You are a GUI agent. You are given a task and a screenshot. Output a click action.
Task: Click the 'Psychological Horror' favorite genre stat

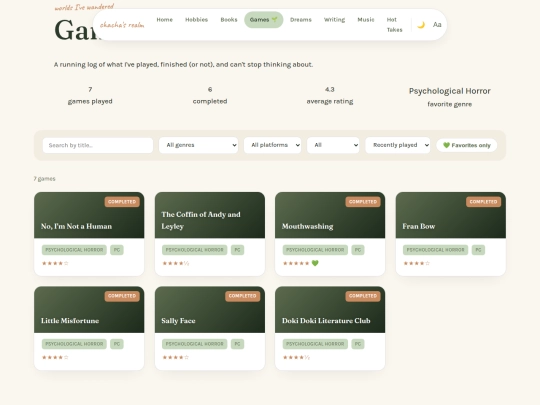[x=449, y=91]
